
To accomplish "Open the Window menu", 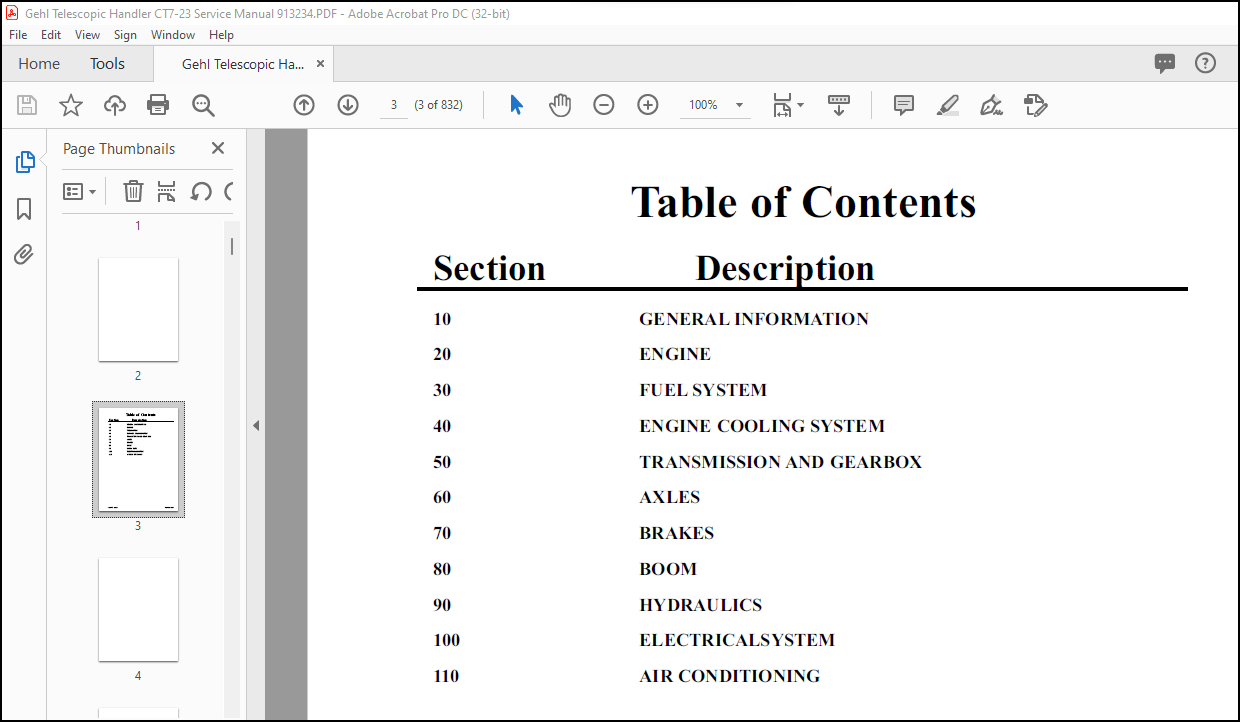I will [173, 34].
